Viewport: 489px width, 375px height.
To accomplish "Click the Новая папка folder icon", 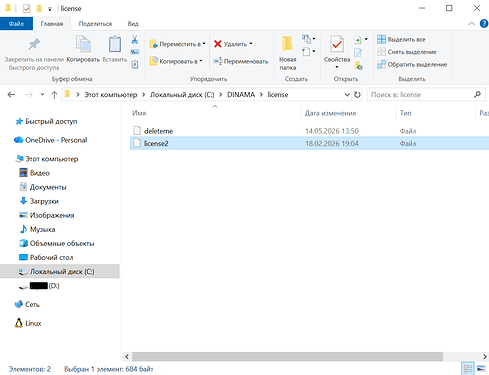I will tap(287, 44).
